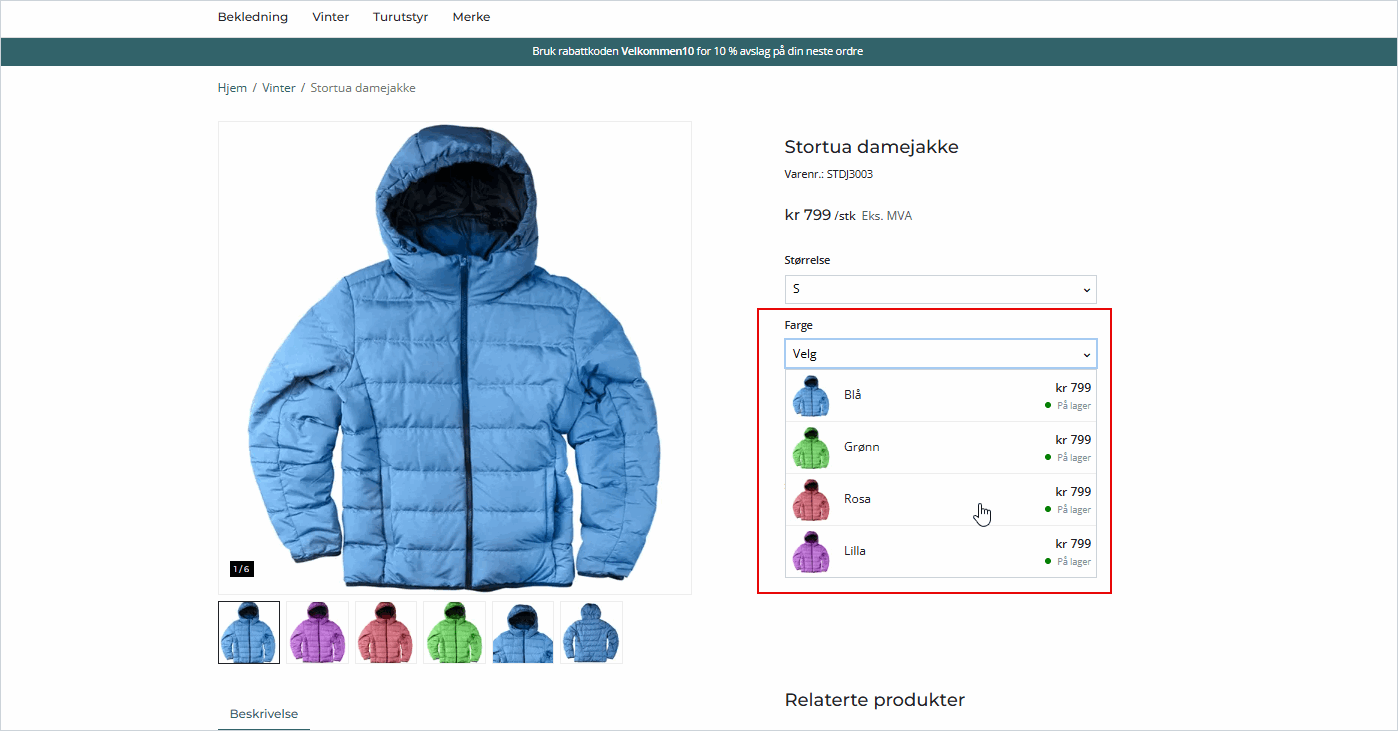
Task: Click the chevron on the Farge selector
Action: [1086, 354]
